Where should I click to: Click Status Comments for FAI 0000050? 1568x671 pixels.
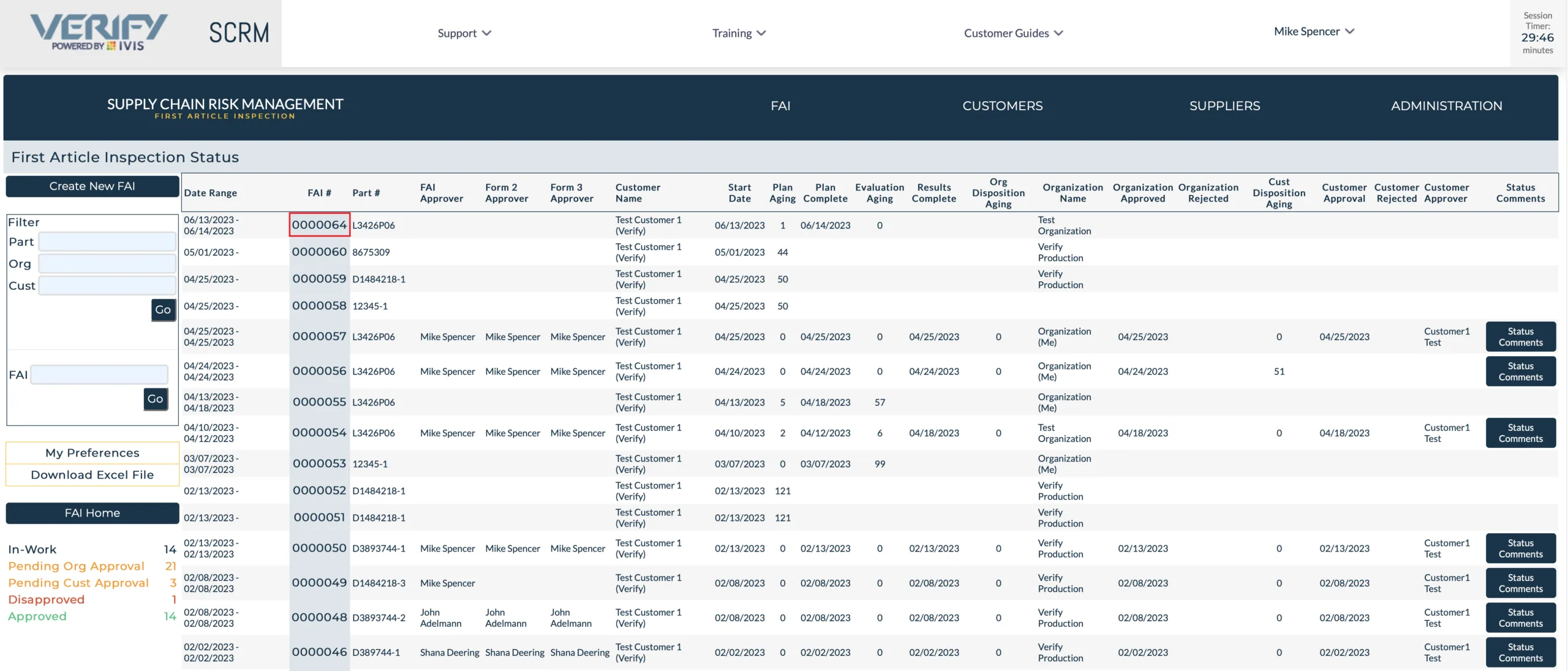1520,548
